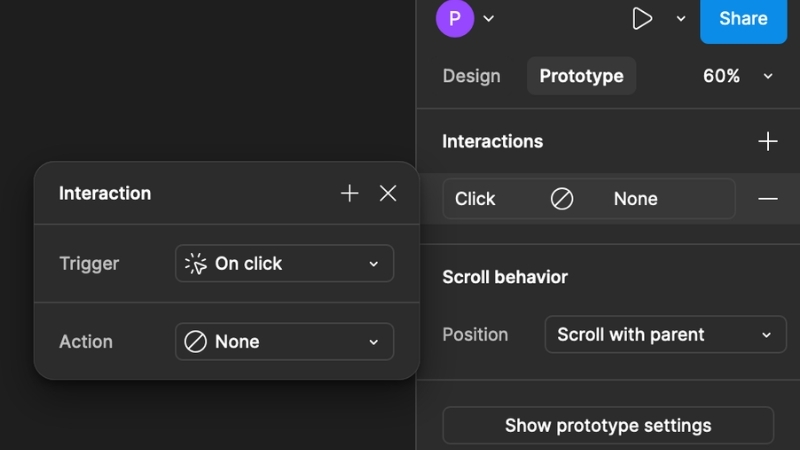The width and height of the screenshot is (800, 450).
Task: Remove the Click interaction using the minus icon
Action: [x=767, y=199]
